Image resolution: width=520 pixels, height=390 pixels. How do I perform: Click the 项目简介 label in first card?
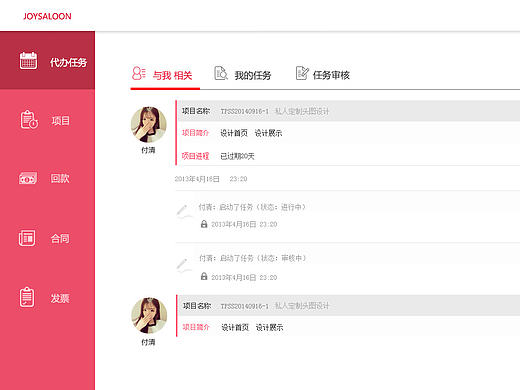195,133
